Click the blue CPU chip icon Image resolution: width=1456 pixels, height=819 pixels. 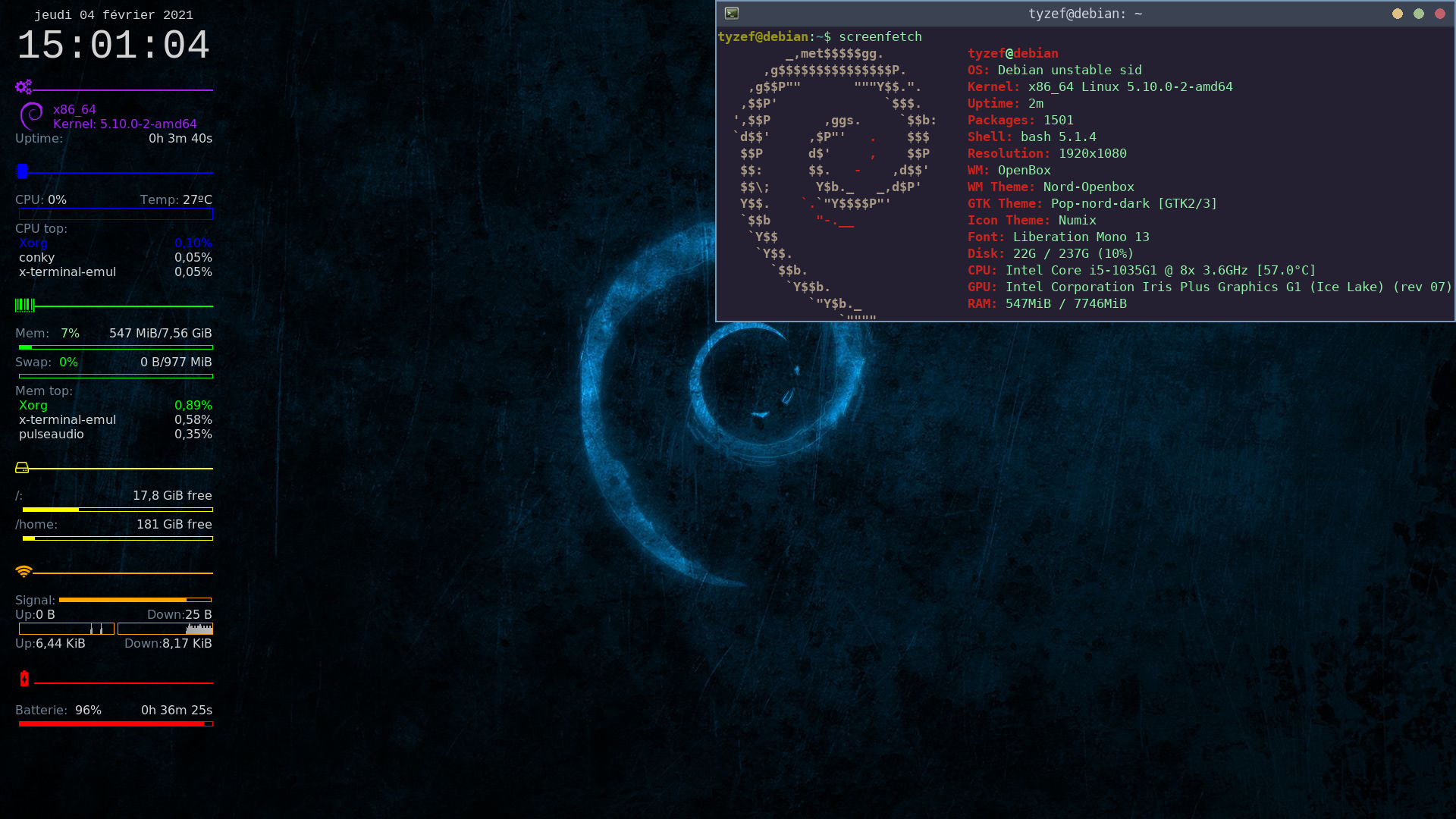(x=23, y=171)
